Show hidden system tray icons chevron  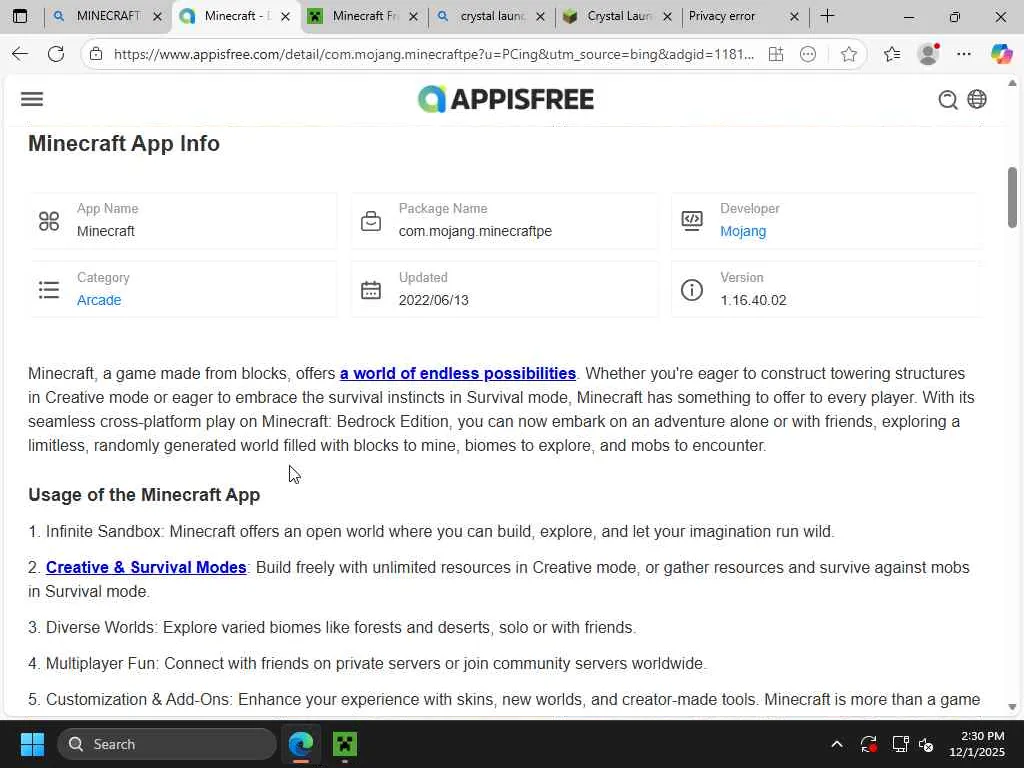[x=837, y=744]
